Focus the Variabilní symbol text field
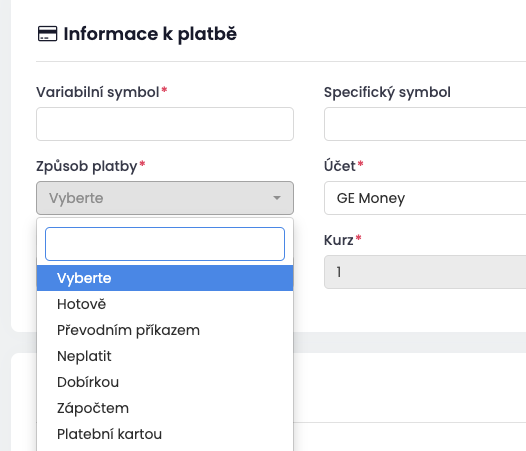 tap(165, 124)
